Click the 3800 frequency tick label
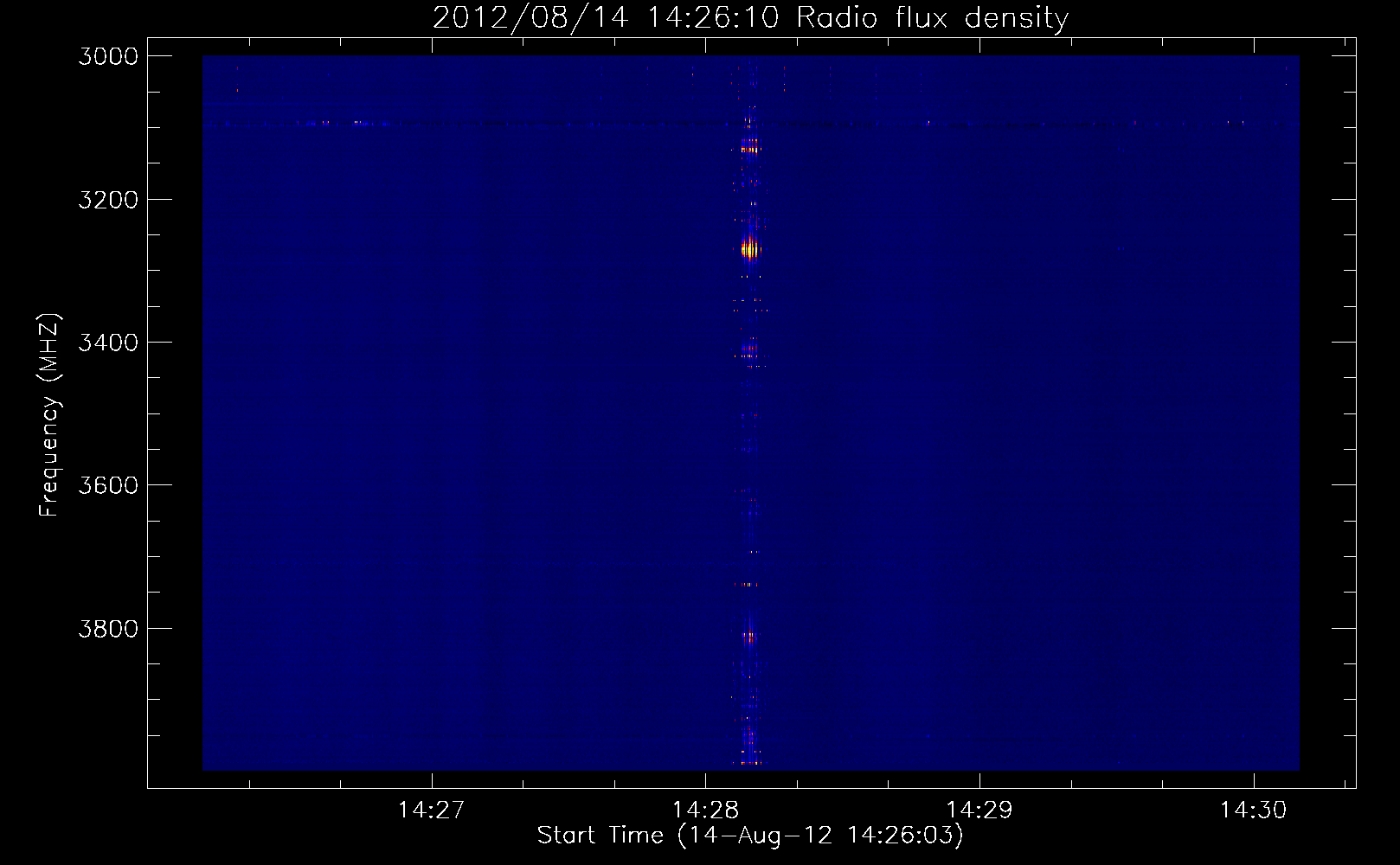 point(108,628)
